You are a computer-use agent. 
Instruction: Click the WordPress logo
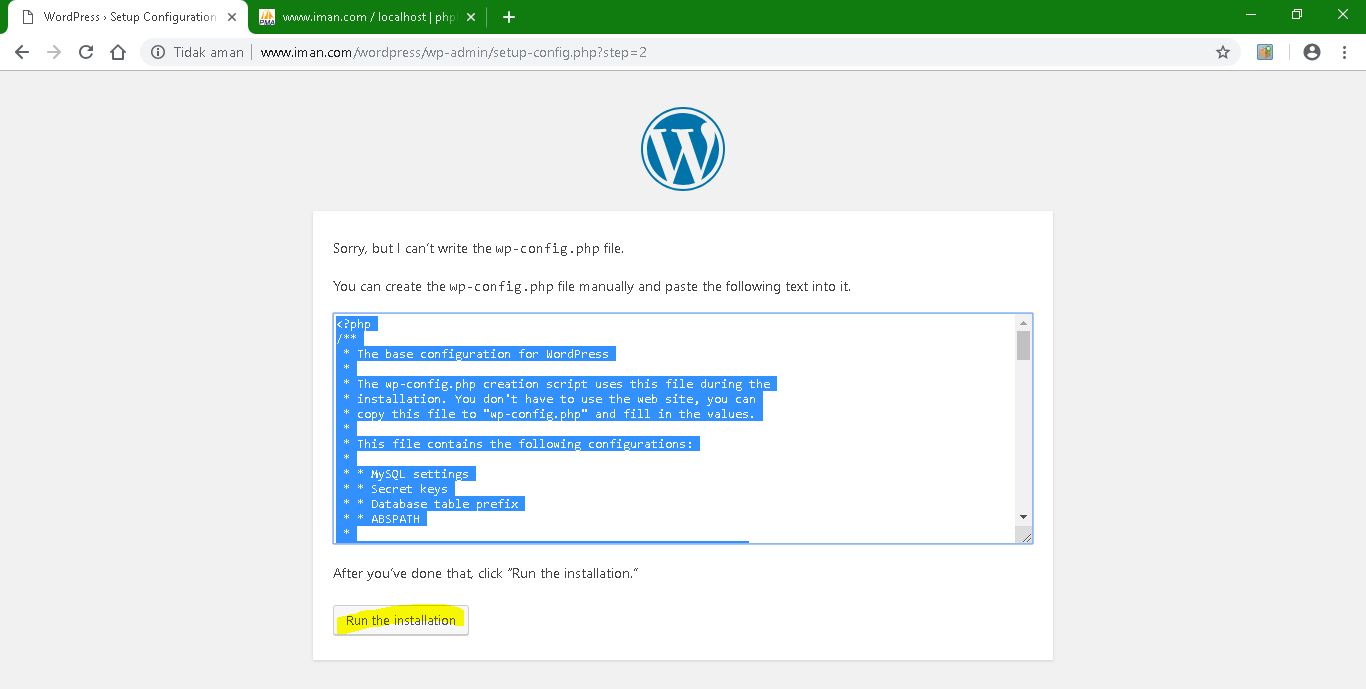click(683, 149)
